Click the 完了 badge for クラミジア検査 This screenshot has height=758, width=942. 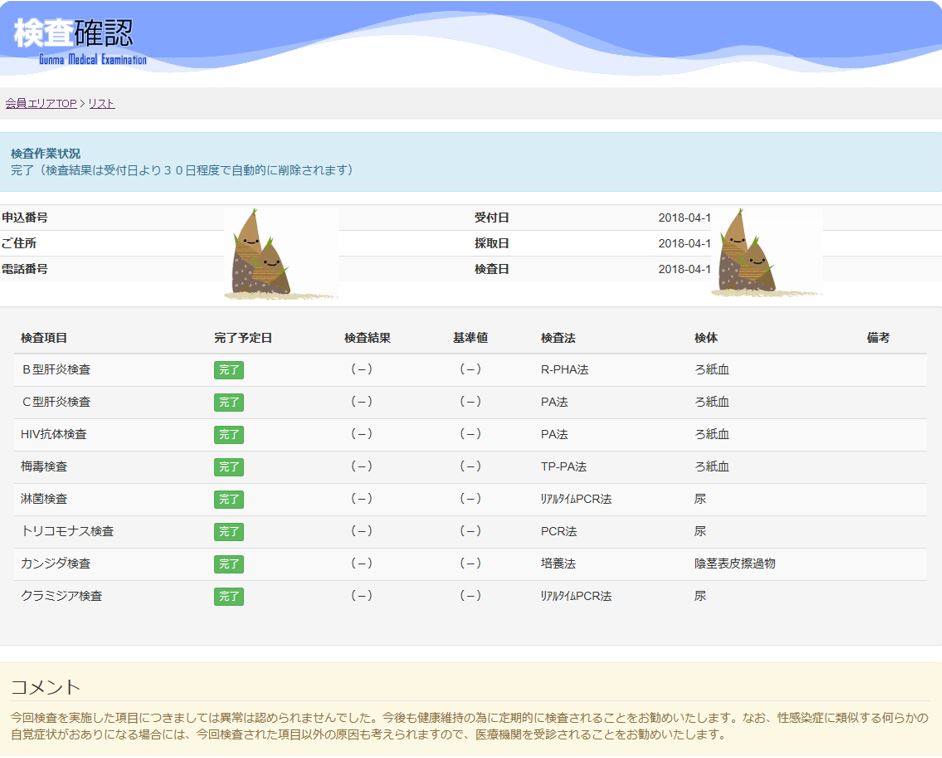[229, 597]
